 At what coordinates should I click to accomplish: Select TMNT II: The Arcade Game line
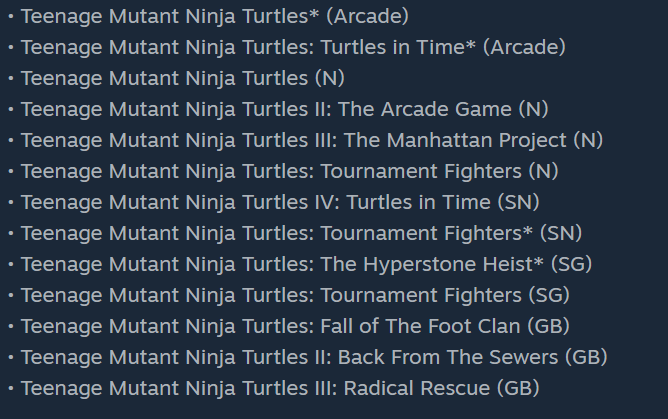point(284,109)
